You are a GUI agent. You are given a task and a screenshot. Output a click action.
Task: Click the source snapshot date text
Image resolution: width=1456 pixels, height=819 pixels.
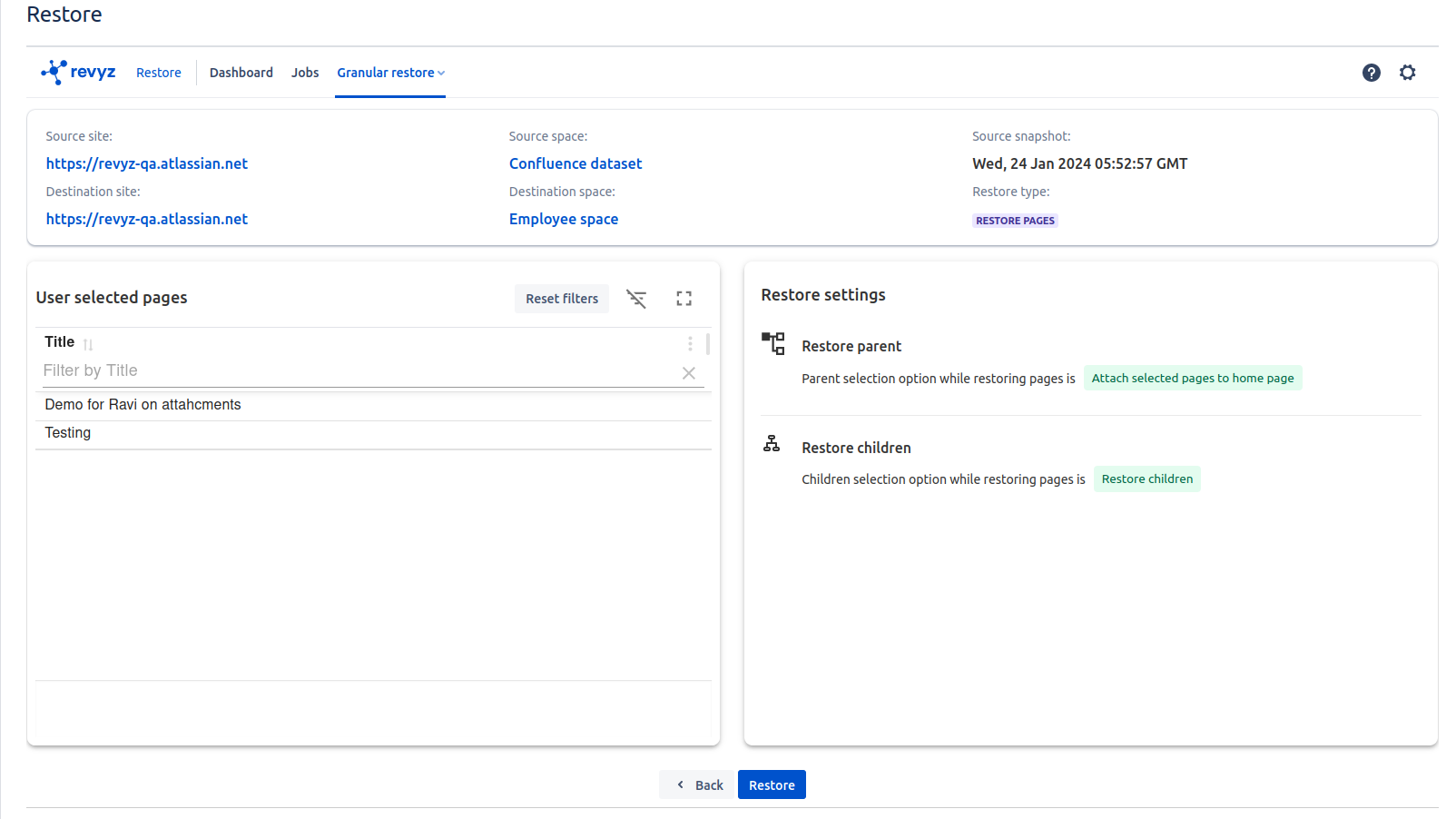tap(1080, 163)
